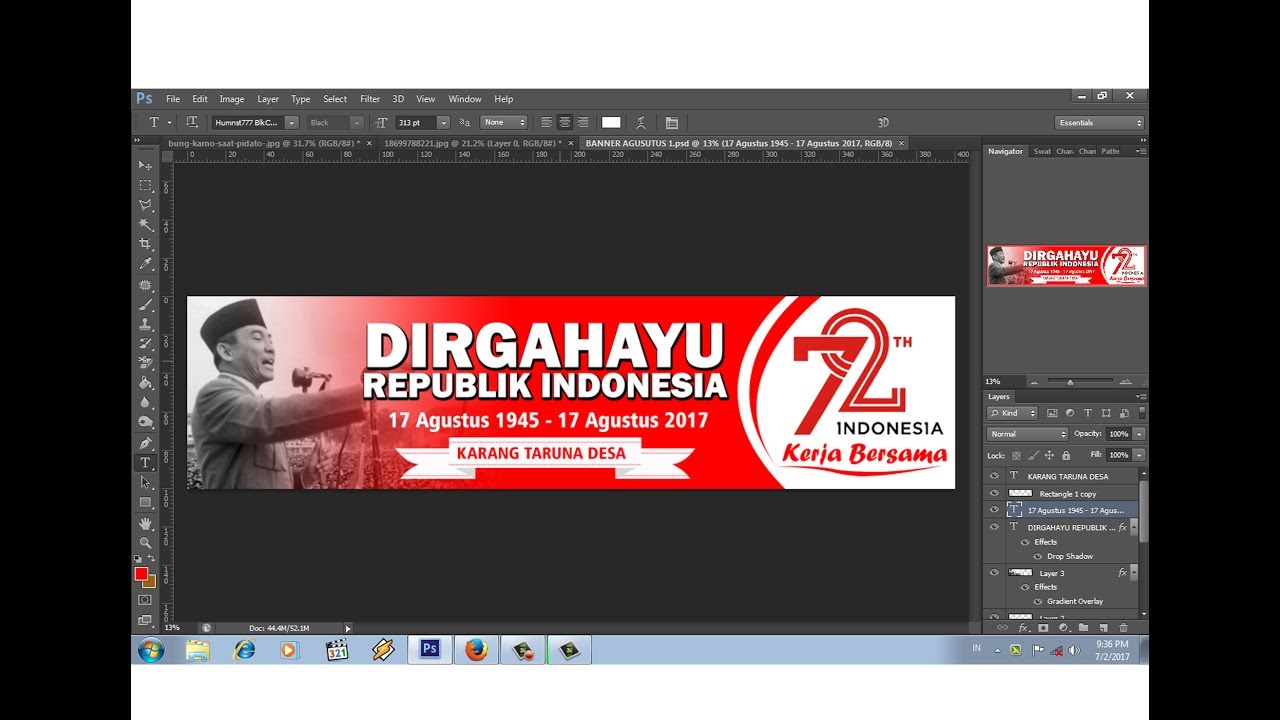Image resolution: width=1280 pixels, height=720 pixels.
Task: Right align the text
Action: [583, 122]
